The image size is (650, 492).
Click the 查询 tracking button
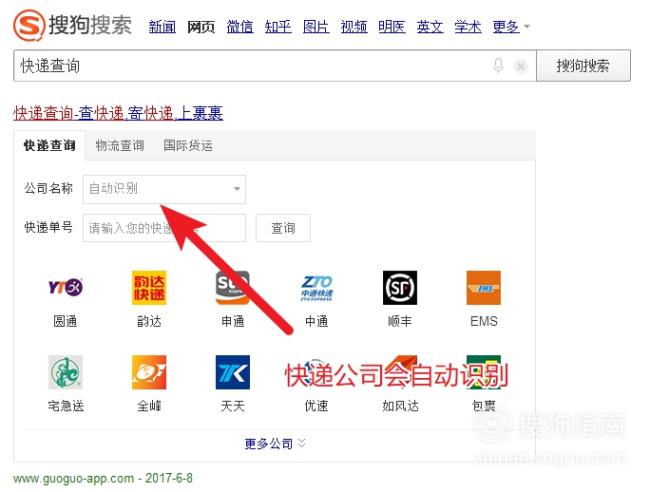click(x=283, y=228)
